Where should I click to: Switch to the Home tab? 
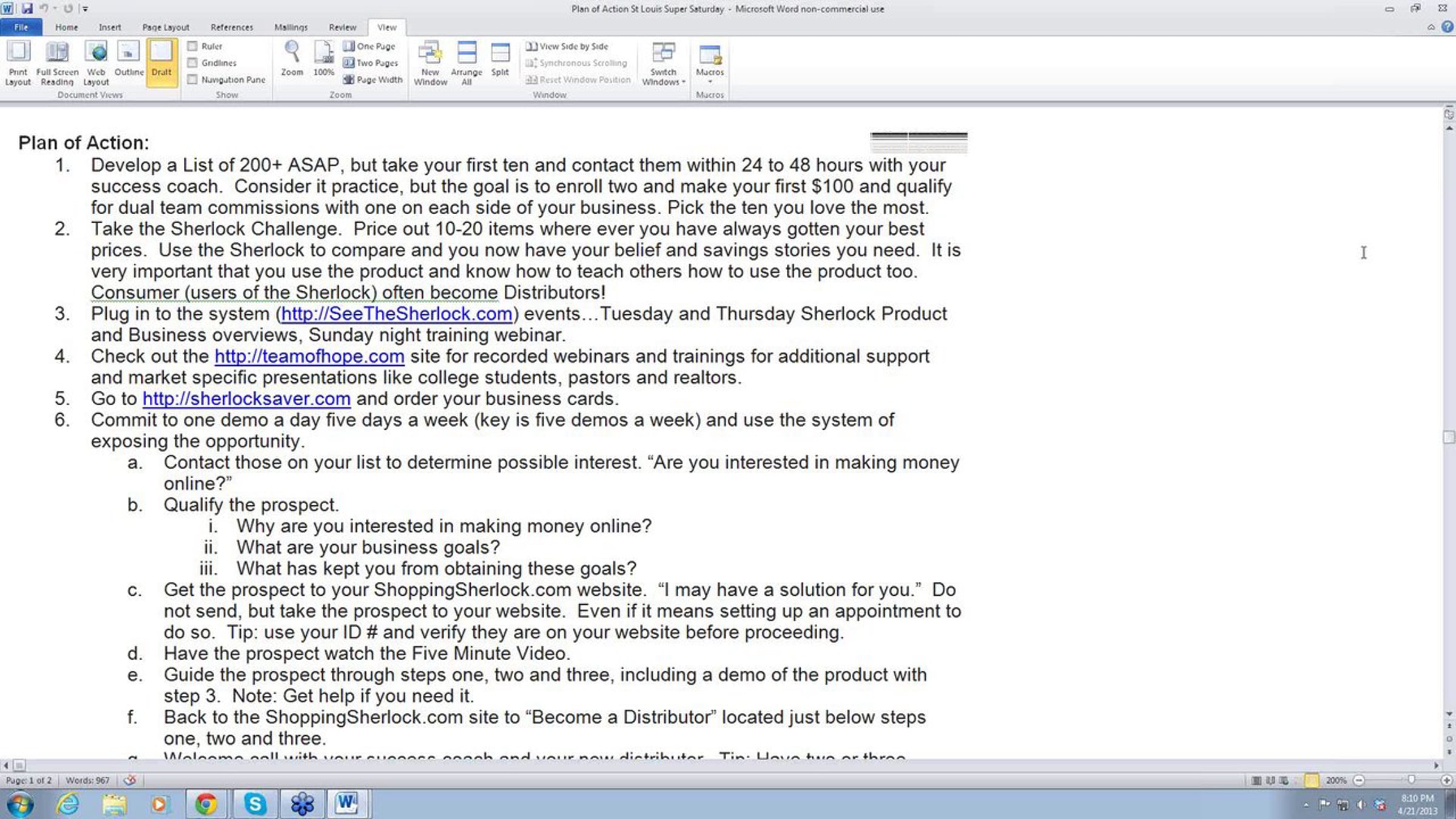point(66,27)
